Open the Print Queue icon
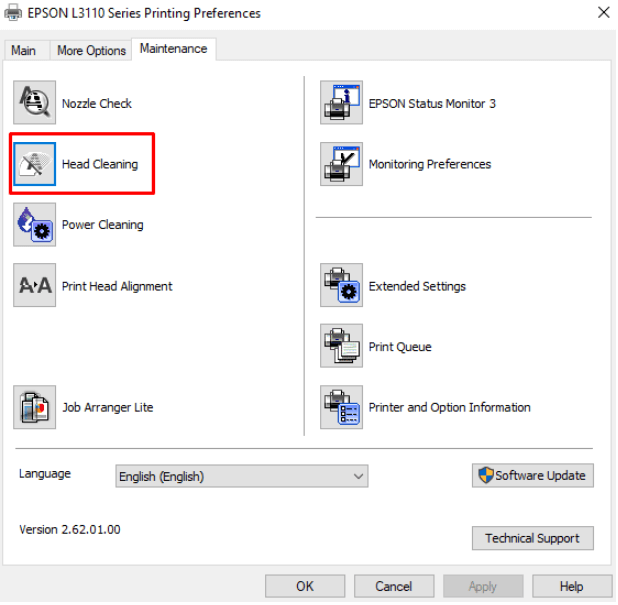Image resolution: width=618 pixels, height=605 pixels. tap(341, 347)
